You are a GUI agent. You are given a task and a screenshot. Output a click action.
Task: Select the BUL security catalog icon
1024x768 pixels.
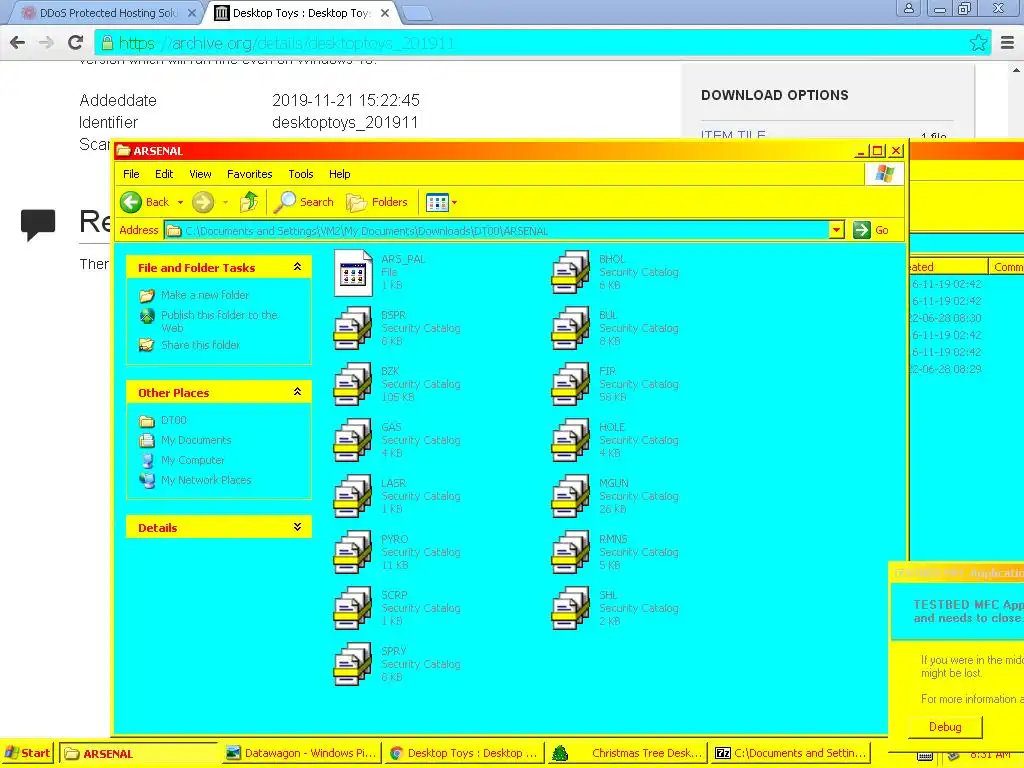[x=571, y=328]
